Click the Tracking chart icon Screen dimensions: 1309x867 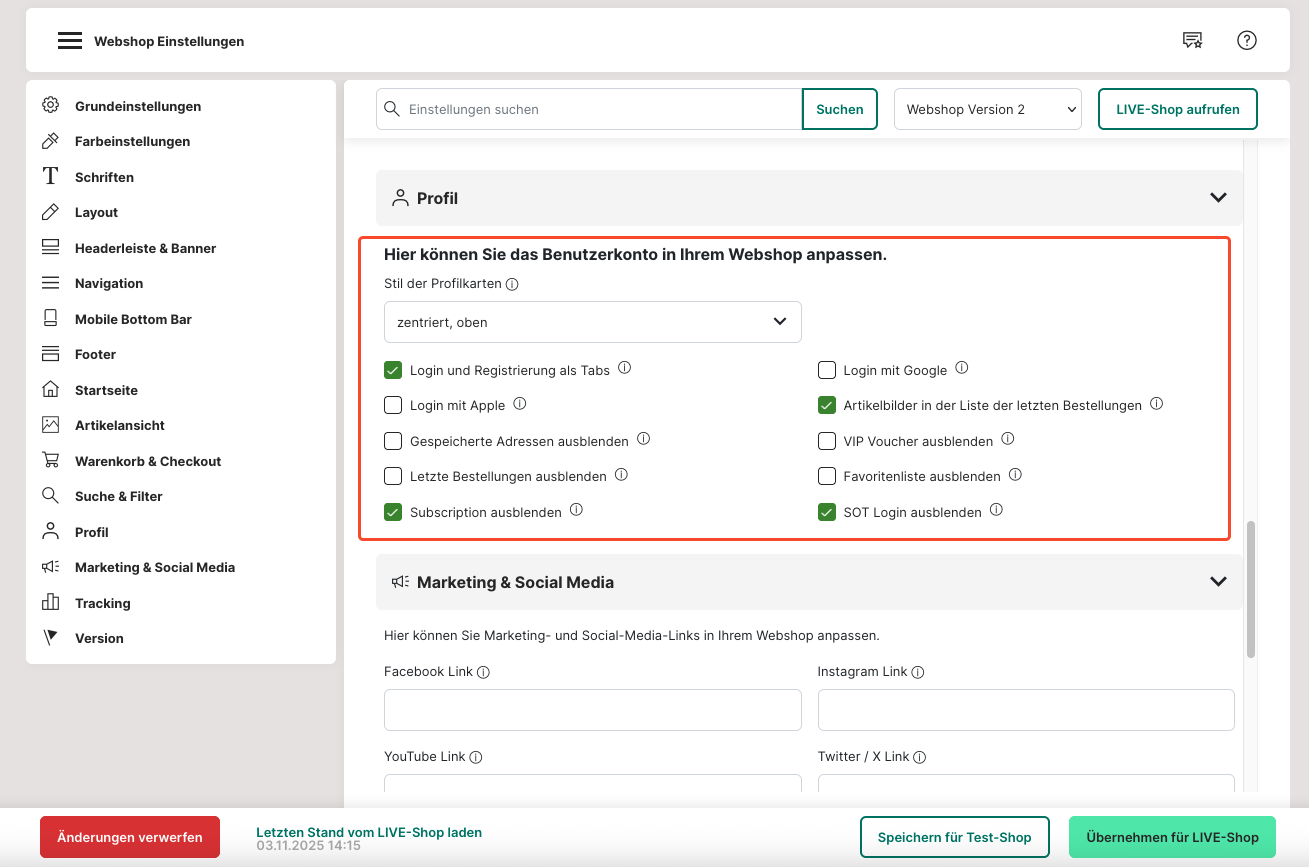(50, 603)
